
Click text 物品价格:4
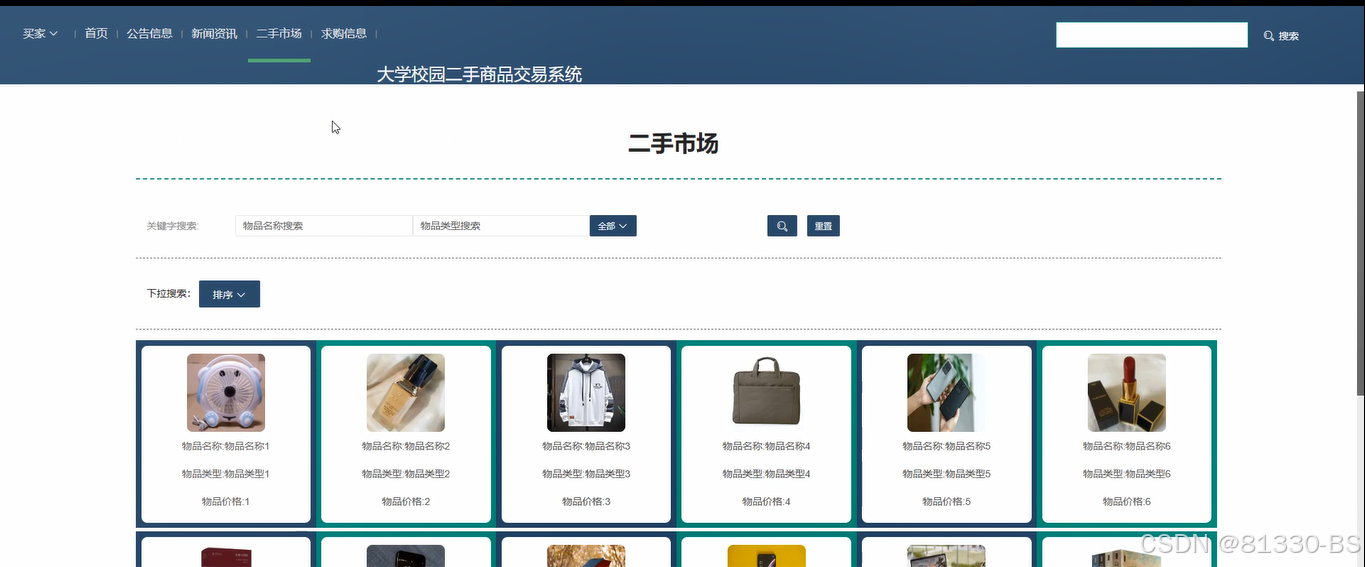click(x=766, y=502)
